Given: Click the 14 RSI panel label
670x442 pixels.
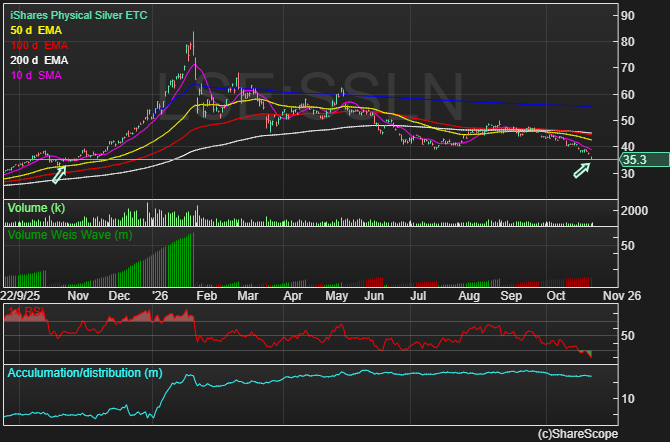Looking at the screenshot, I should [x=26, y=312].
